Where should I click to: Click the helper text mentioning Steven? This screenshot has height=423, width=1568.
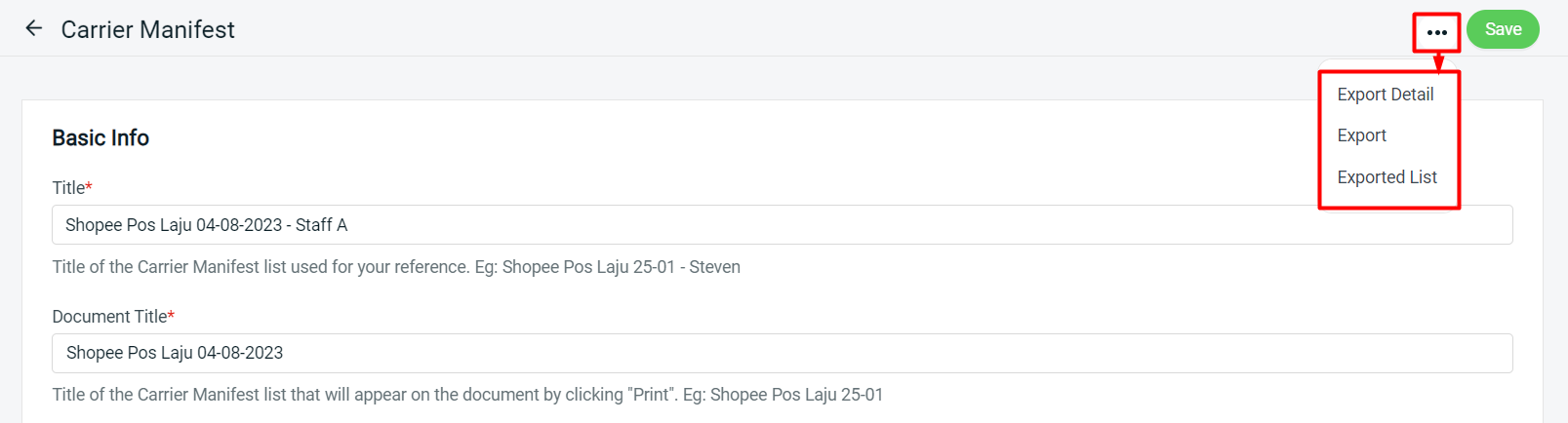[x=395, y=267]
